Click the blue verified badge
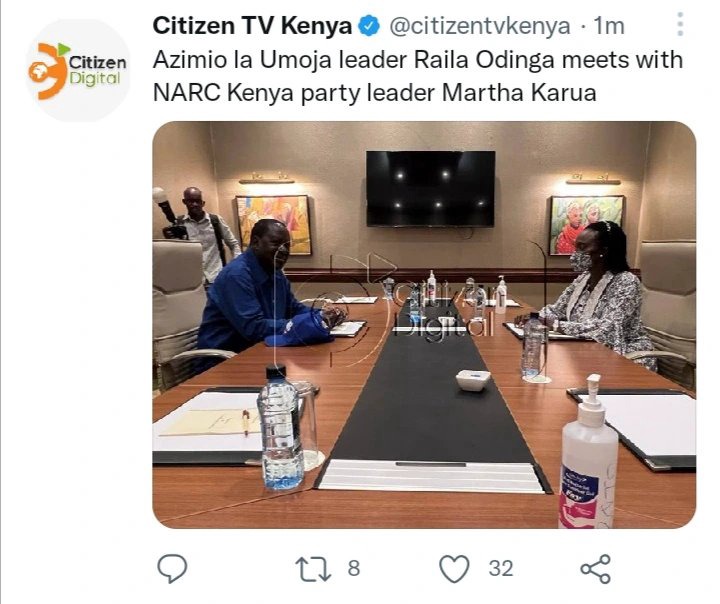Image resolution: width=720 pixels, height=604 pixels. tap(369, 26)
